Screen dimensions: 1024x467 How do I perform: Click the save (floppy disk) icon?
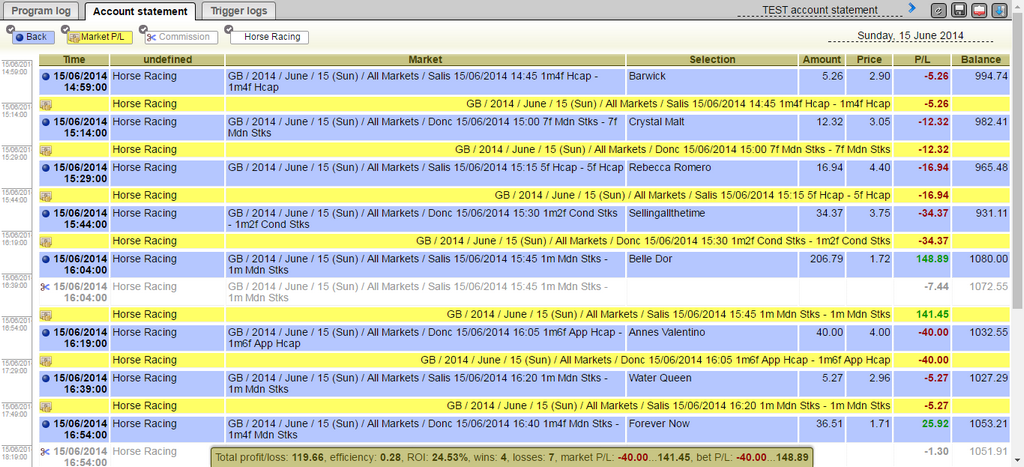(x=959, y=10)
